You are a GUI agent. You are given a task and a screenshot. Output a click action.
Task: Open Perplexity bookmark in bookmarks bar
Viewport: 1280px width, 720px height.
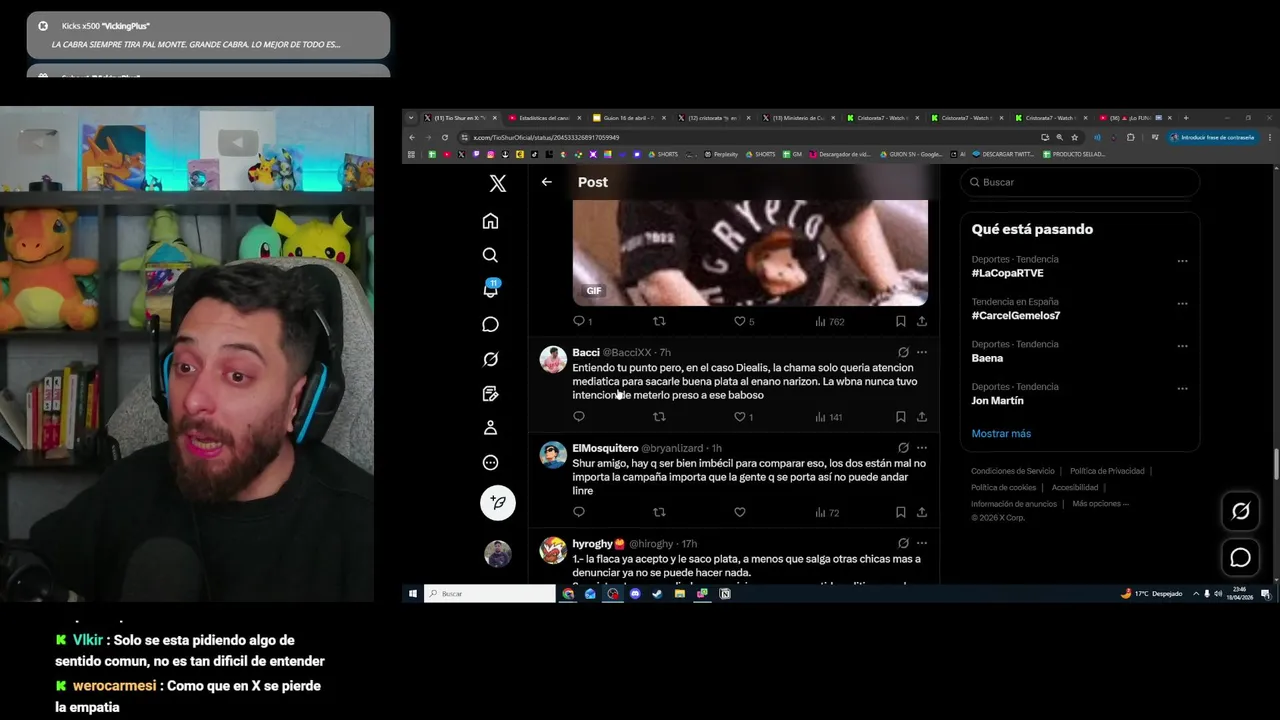point(721,154)
